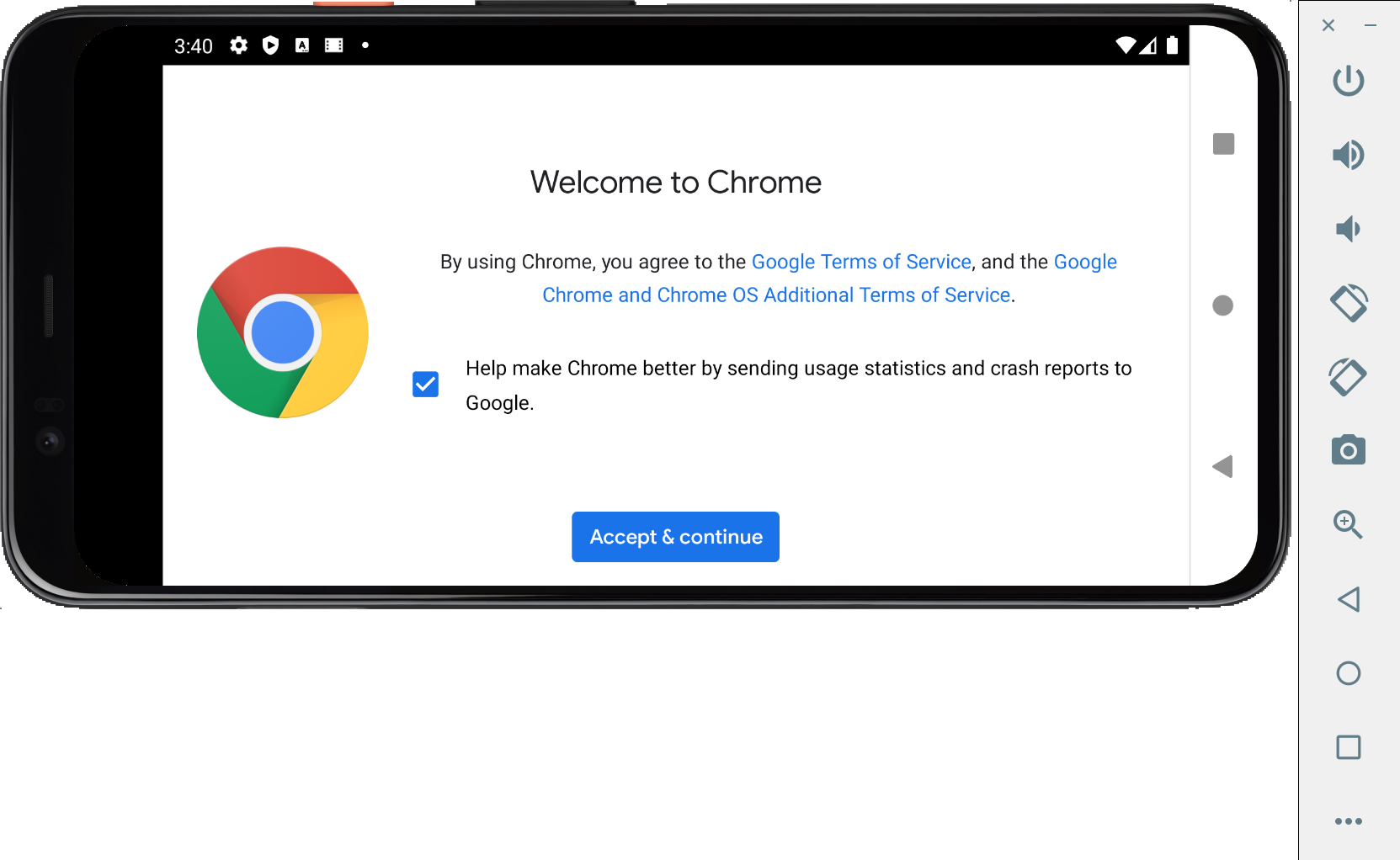
Task: Rotate device right using the emulator toolbar
Action: tap(1348, 377)
